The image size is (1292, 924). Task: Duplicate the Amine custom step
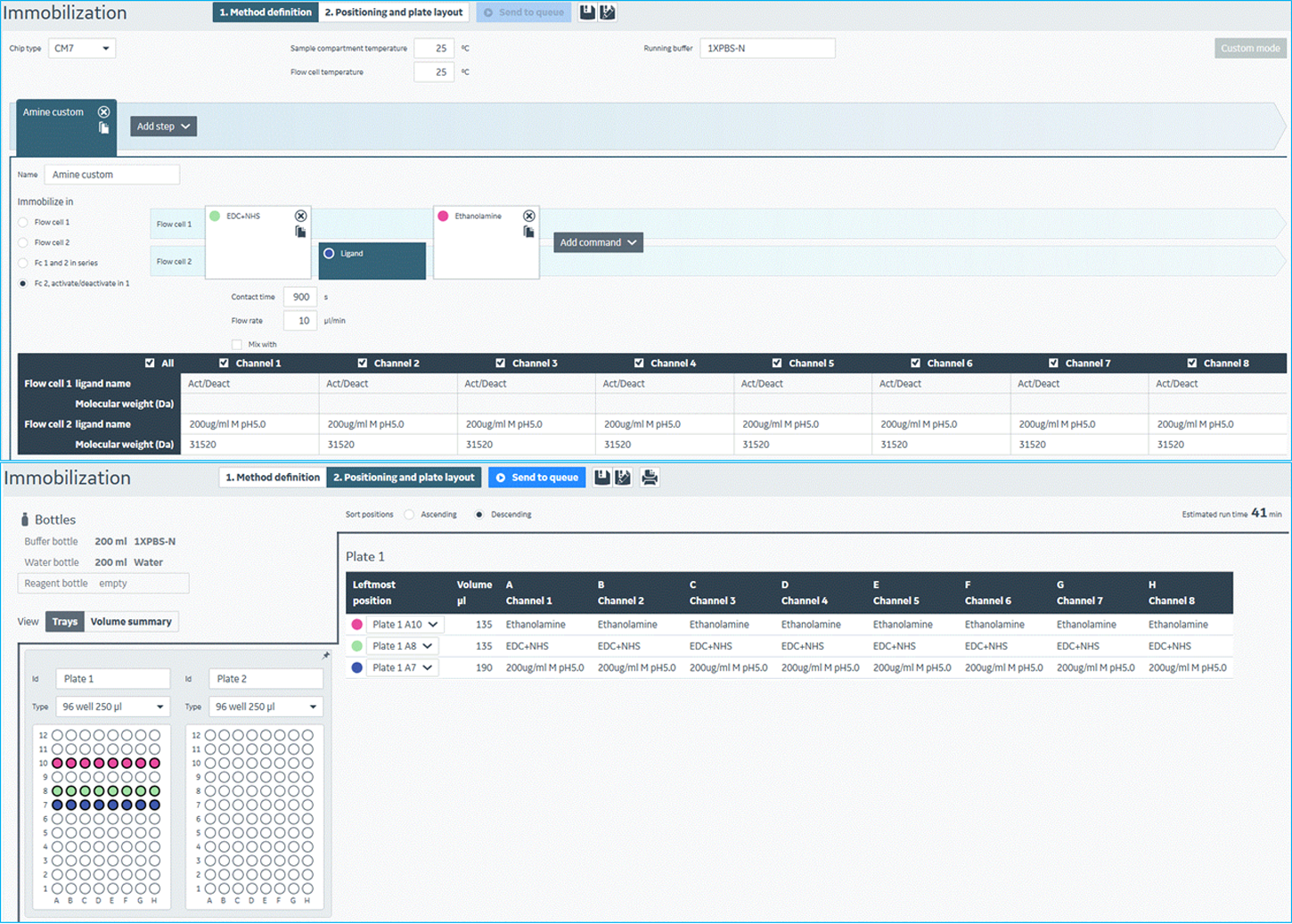coord(104,128)
